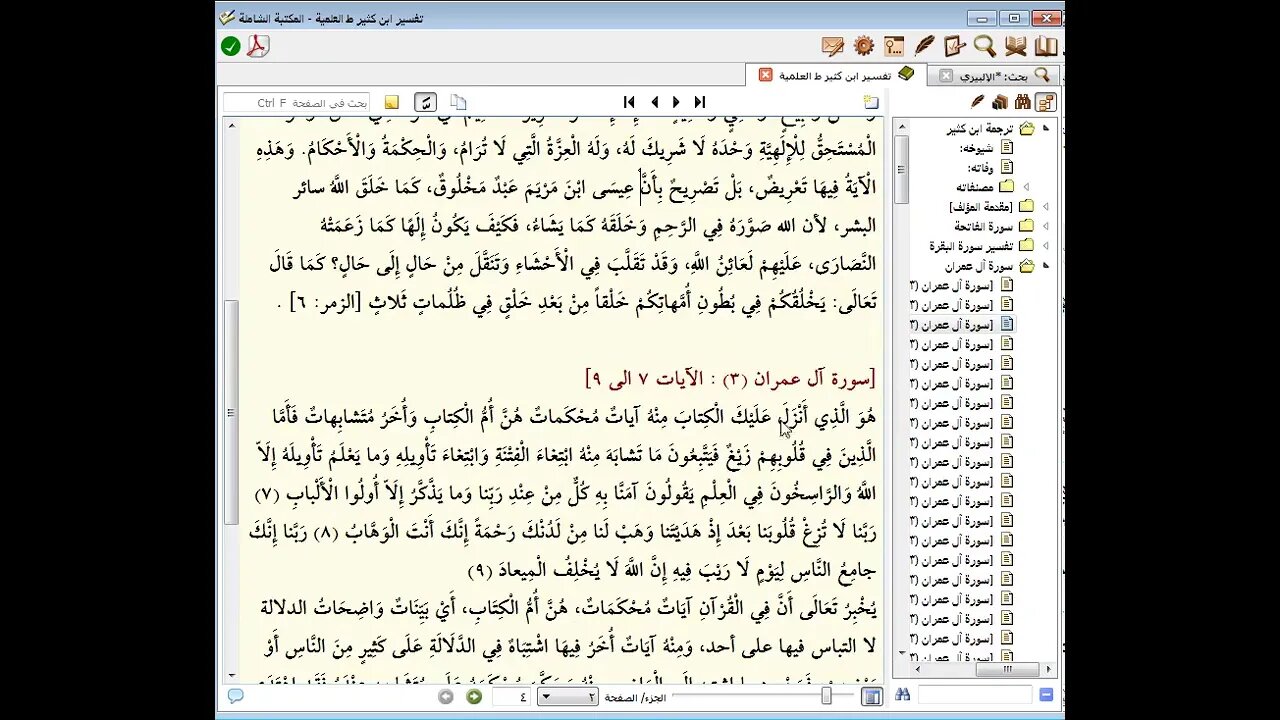The image size is (1280, 720).
Task: Open the PDF export icon
Action: pyautogui.click(x=258, y=46)
